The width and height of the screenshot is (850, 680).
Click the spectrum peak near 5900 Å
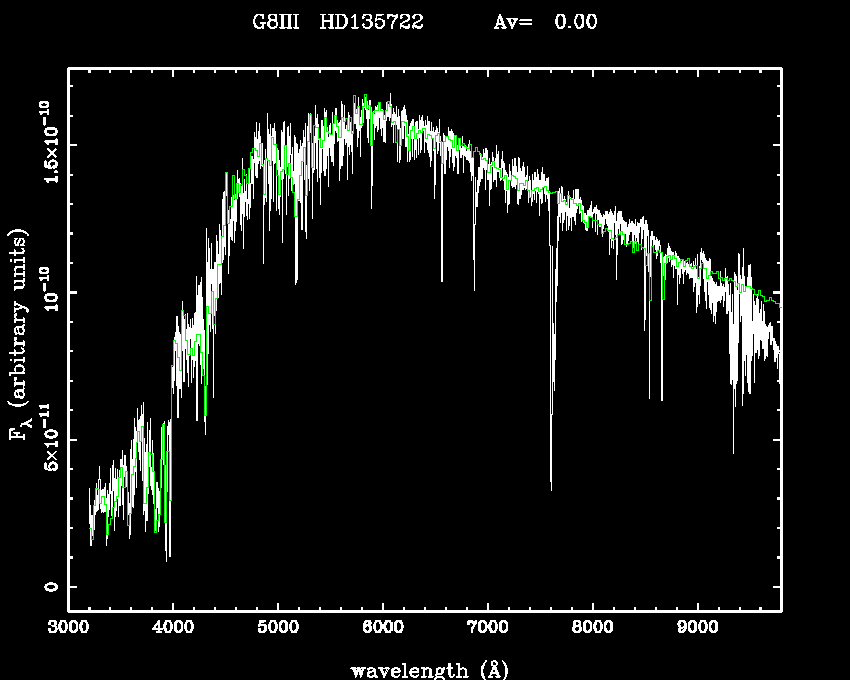(366, 98)
